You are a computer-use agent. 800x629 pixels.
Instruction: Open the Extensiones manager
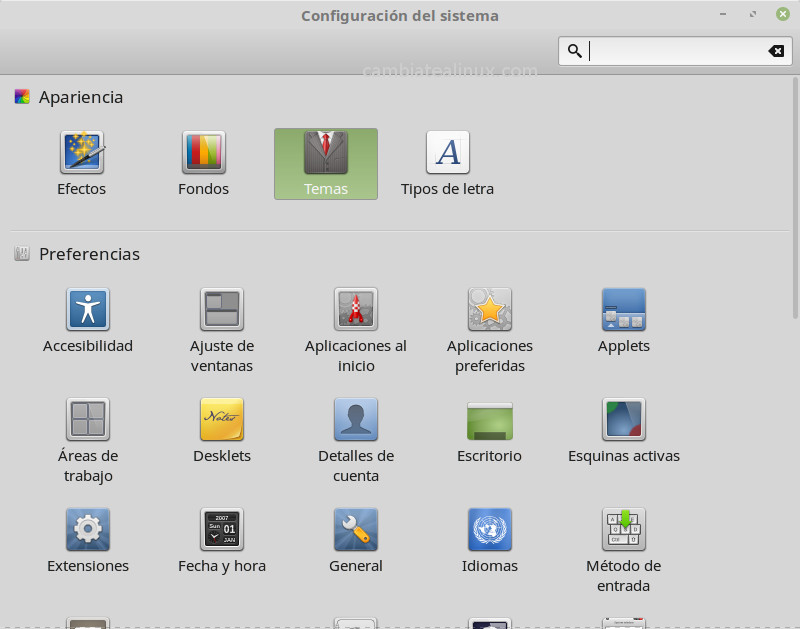point(87,538)
